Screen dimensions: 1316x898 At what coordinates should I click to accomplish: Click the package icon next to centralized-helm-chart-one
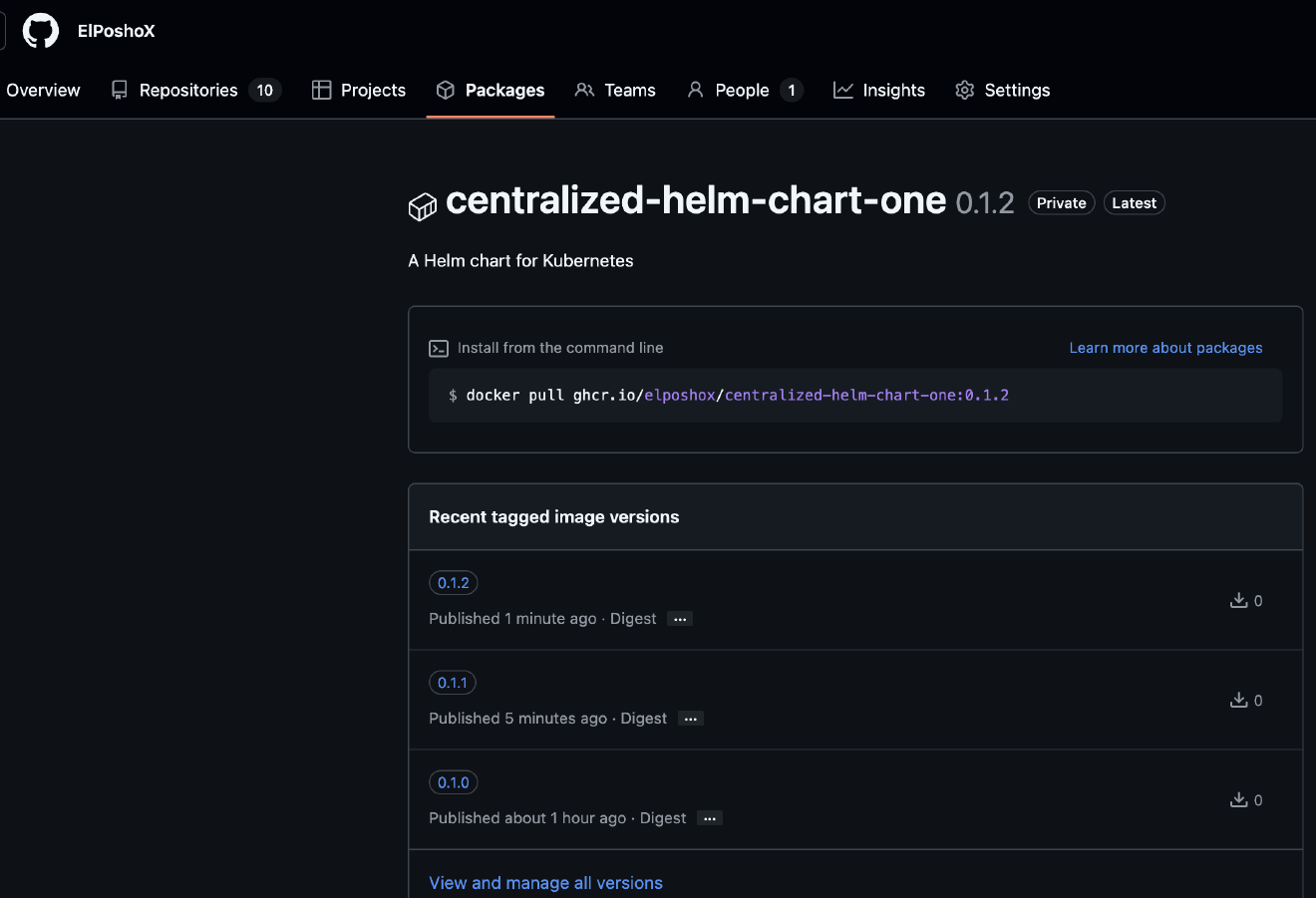422,205
